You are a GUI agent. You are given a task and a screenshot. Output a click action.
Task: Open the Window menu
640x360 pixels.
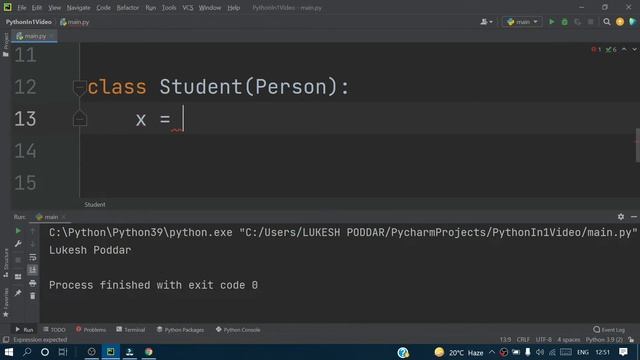click(x=210, y=8)
